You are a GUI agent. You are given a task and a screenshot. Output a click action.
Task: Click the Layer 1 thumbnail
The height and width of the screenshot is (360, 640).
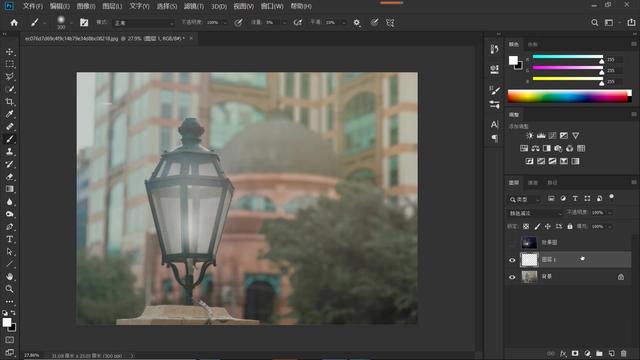pyautogui.click(x=529, y=260)
